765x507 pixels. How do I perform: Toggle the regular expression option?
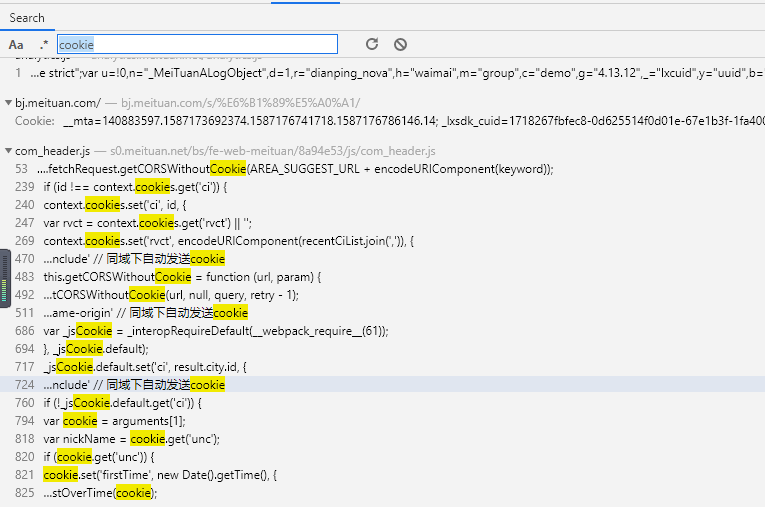[44, 45]
